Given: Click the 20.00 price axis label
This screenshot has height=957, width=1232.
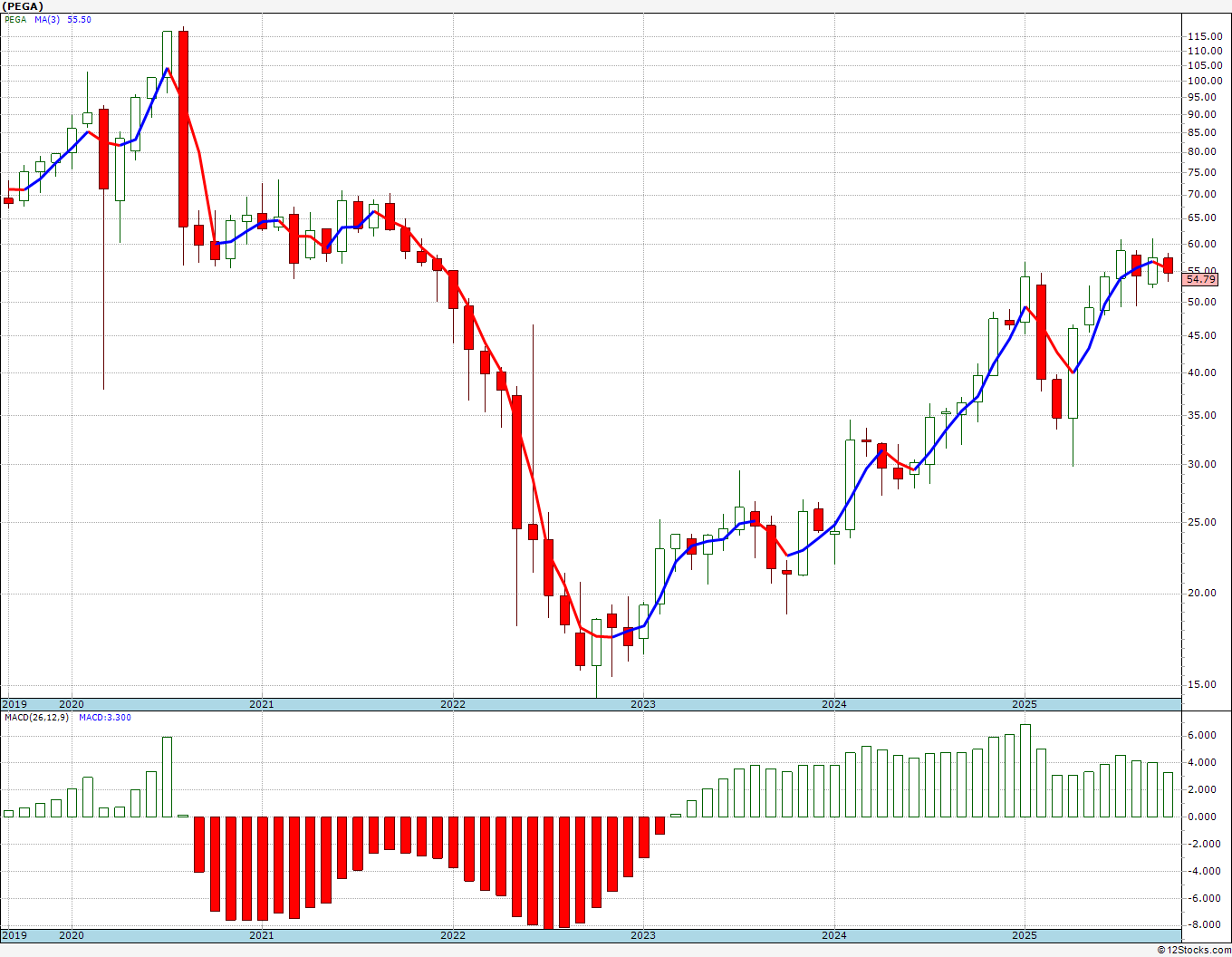Looking at the screenshot, I should tap(1203, 593).
